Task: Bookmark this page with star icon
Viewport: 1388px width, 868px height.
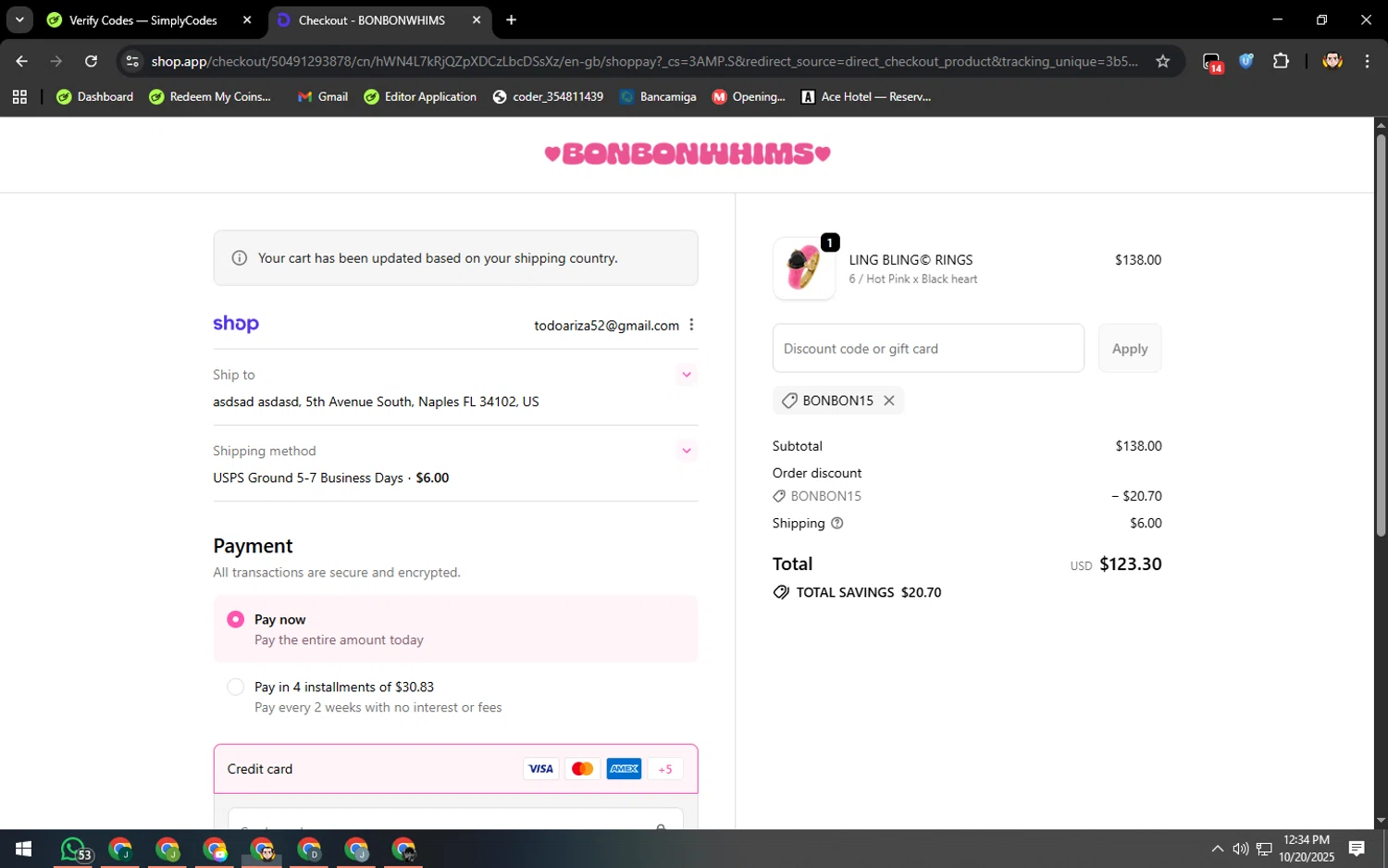Action: pyautogui.click(x=1163, y=61)
